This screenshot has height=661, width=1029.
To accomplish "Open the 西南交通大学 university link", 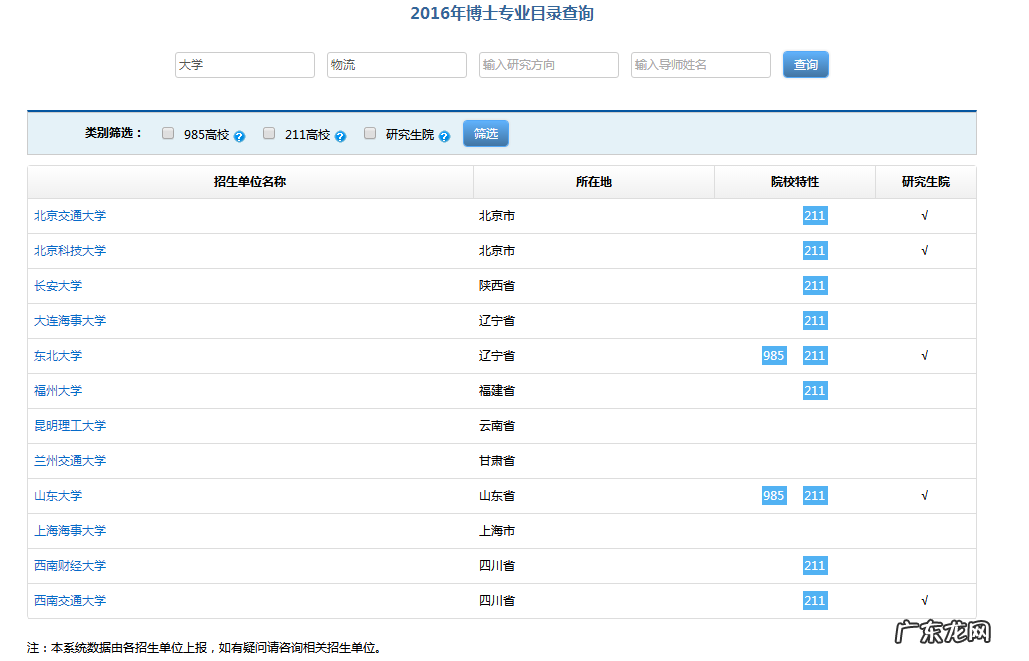I will [x=69, y=600].
